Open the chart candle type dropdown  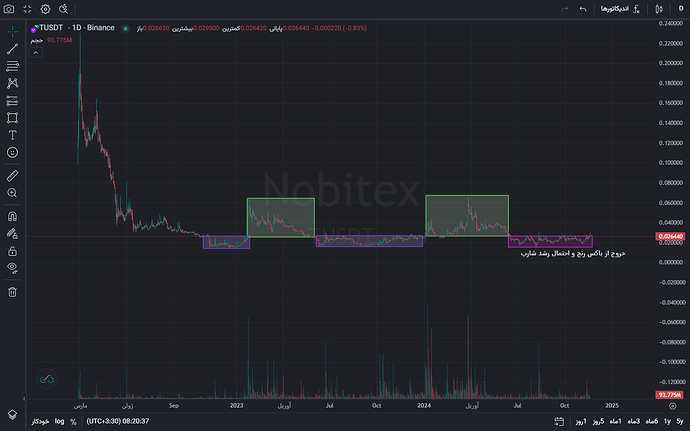pos(659,9)
